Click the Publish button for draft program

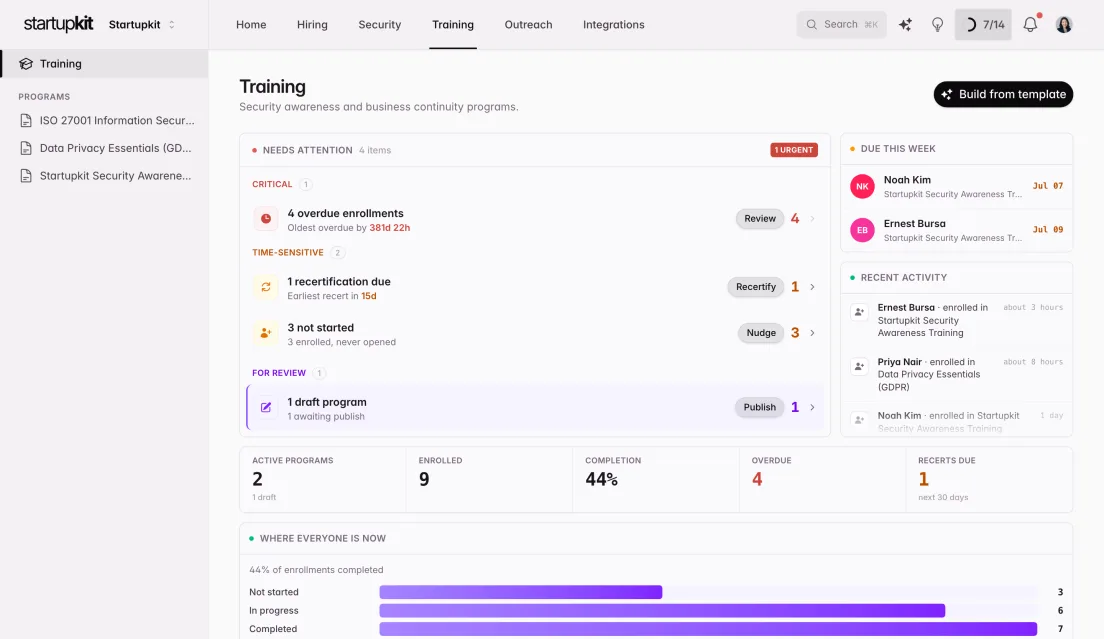coord(759,407)
